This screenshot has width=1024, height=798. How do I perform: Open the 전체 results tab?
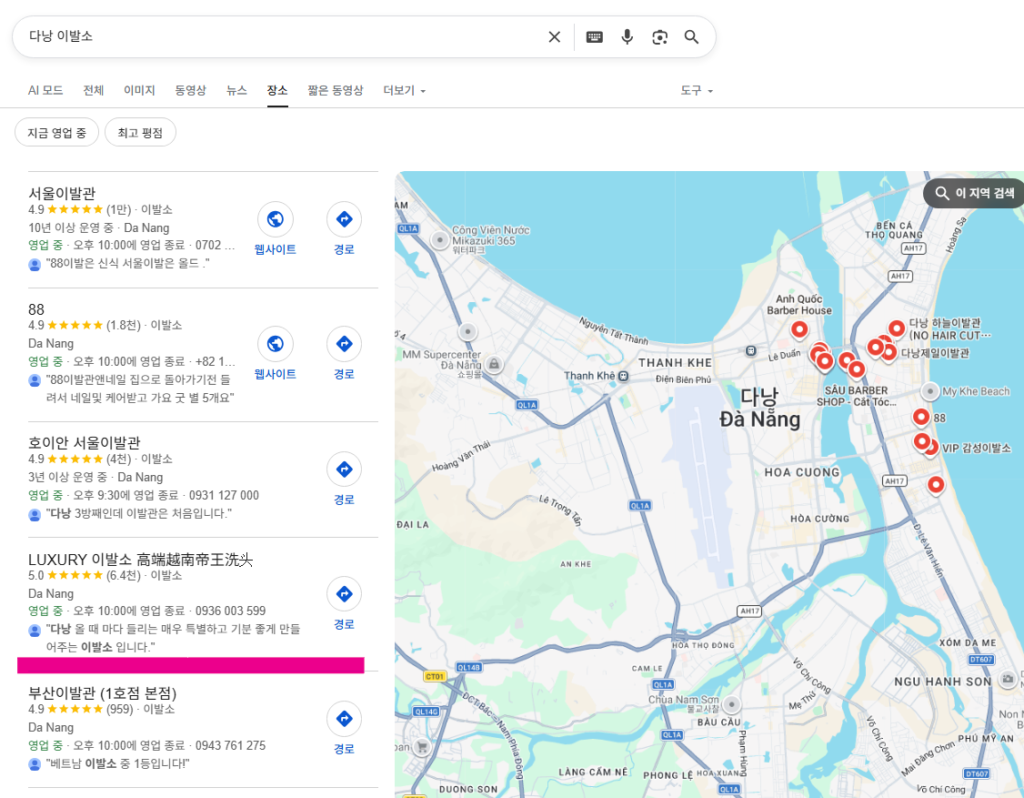point(93,90)
